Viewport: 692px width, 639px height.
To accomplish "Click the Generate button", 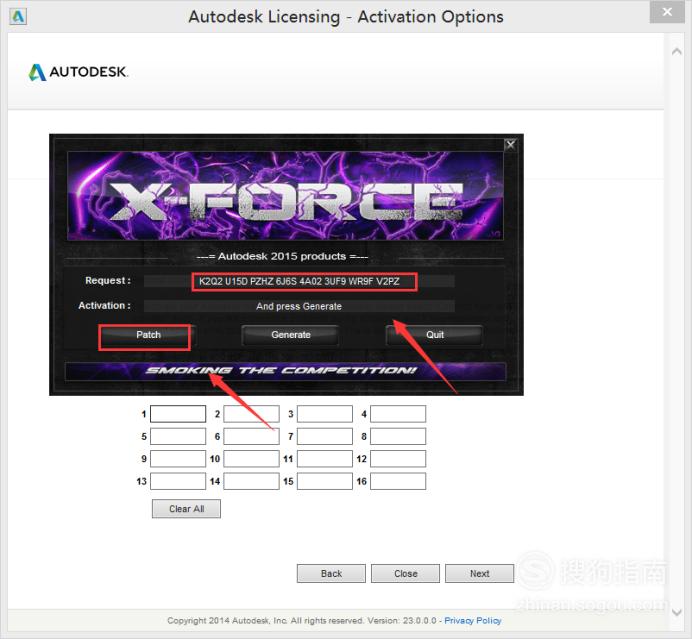I will click(x=291, y=335).
